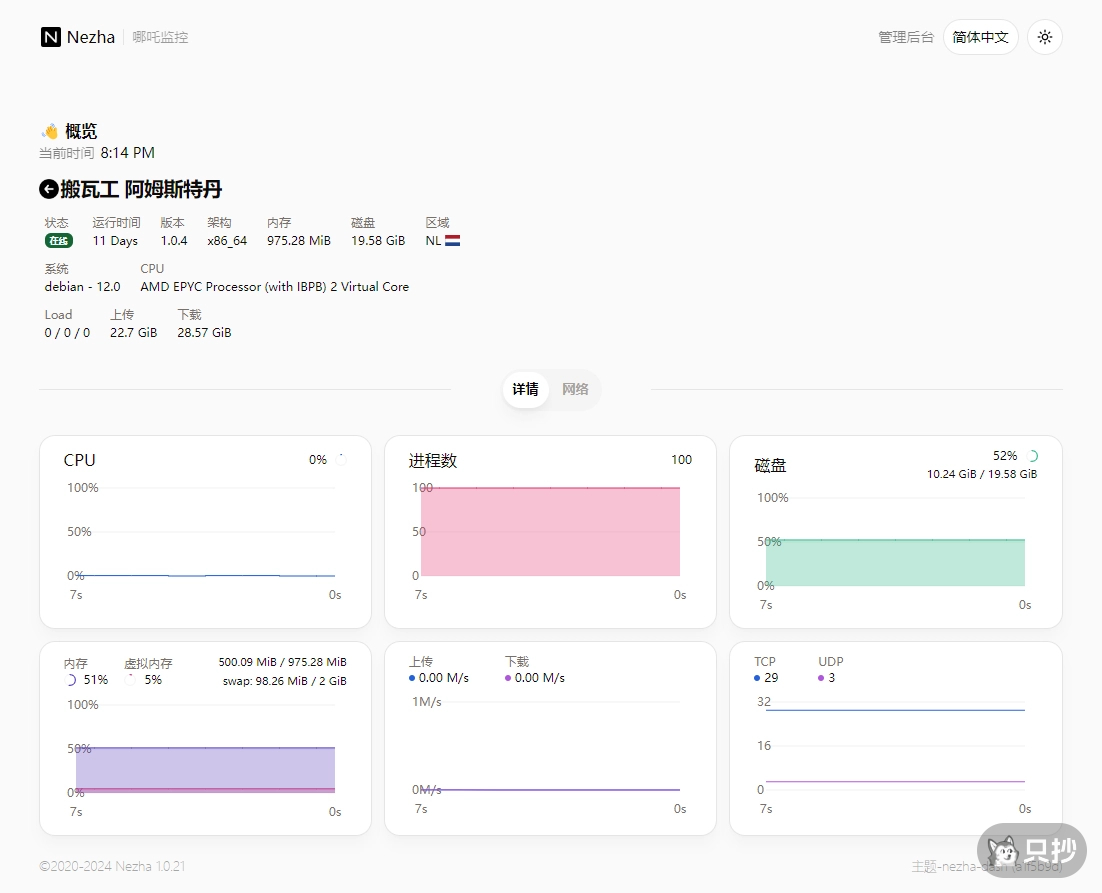This screenshot has height=893, width=1102.
Task: Click the purple UDP legend dot
Action: click(x=821, y=678)
